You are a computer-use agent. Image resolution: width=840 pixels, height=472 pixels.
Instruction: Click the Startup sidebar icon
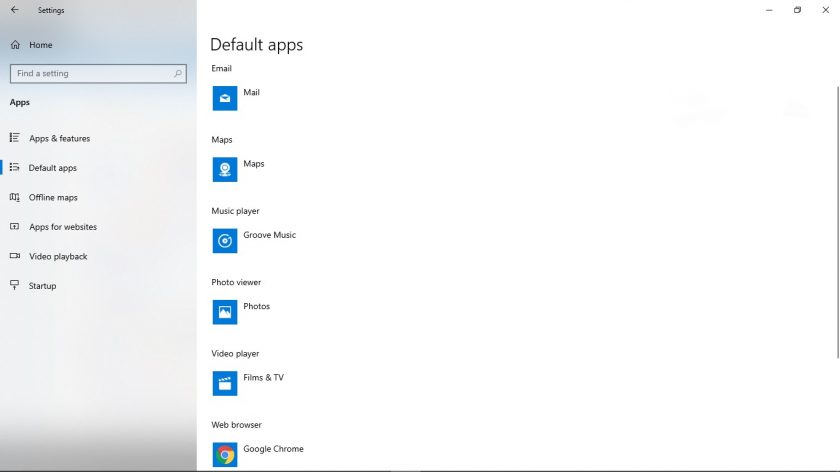[x=14, y=285]
